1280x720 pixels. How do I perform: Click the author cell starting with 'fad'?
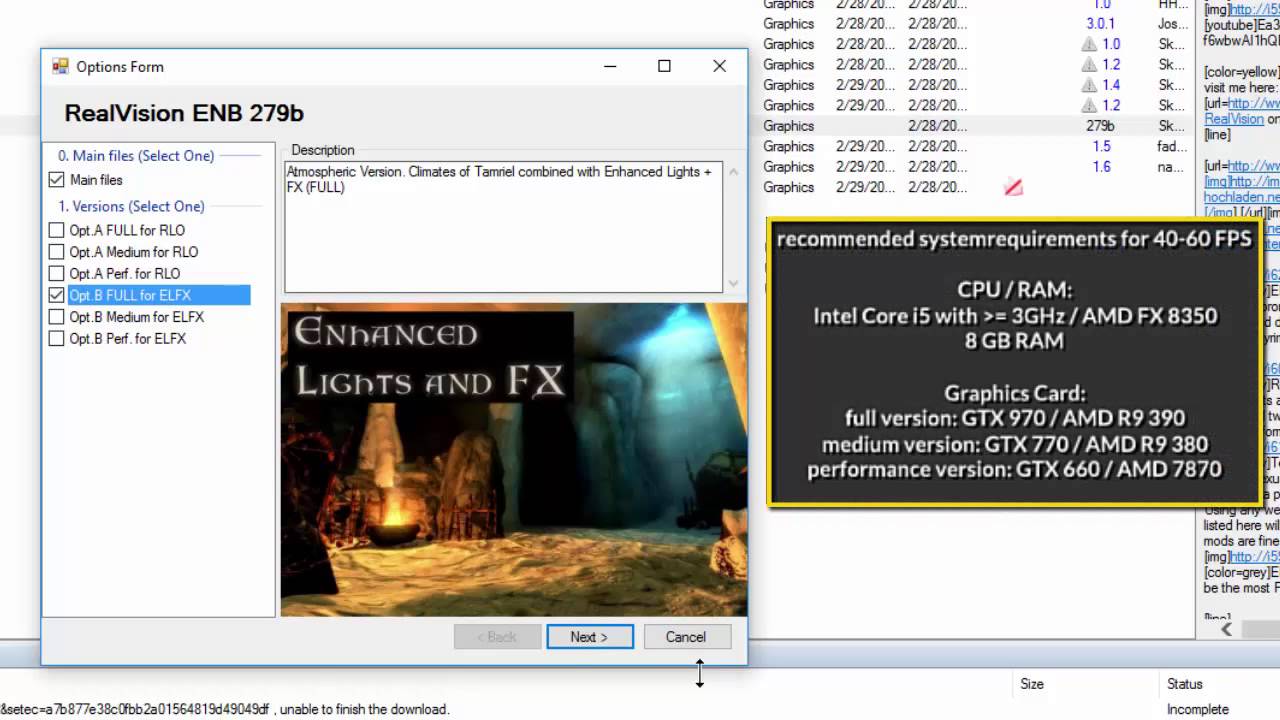coord(1169,146)
